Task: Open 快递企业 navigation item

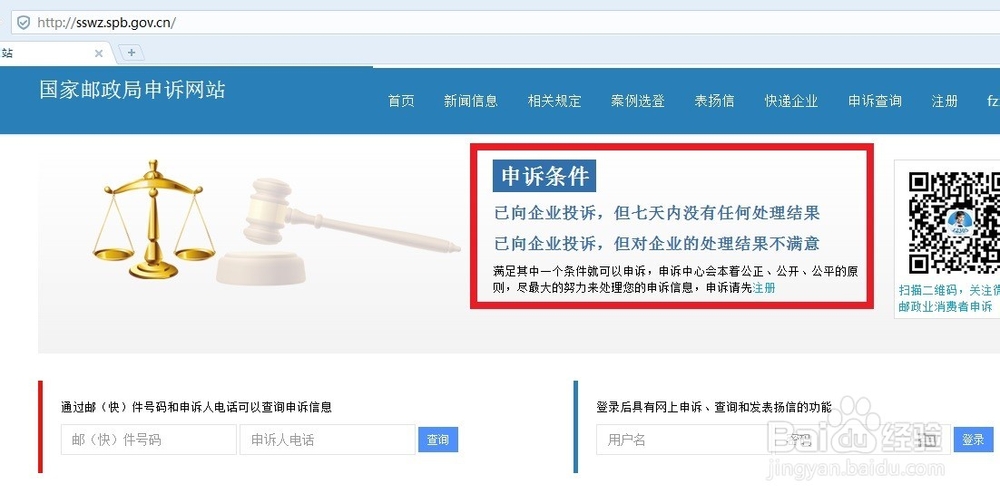Action: click(x=791, y=101)
